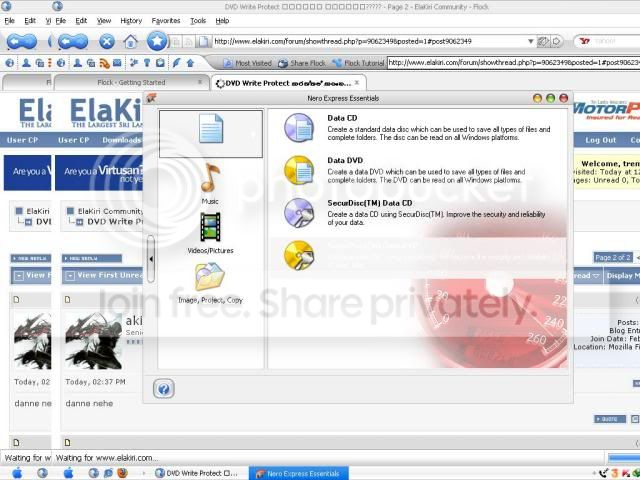The height and width of the screenshot is (480, 640).
Task: Collapse the Nero side panel arrow
Action: [151, 259]
